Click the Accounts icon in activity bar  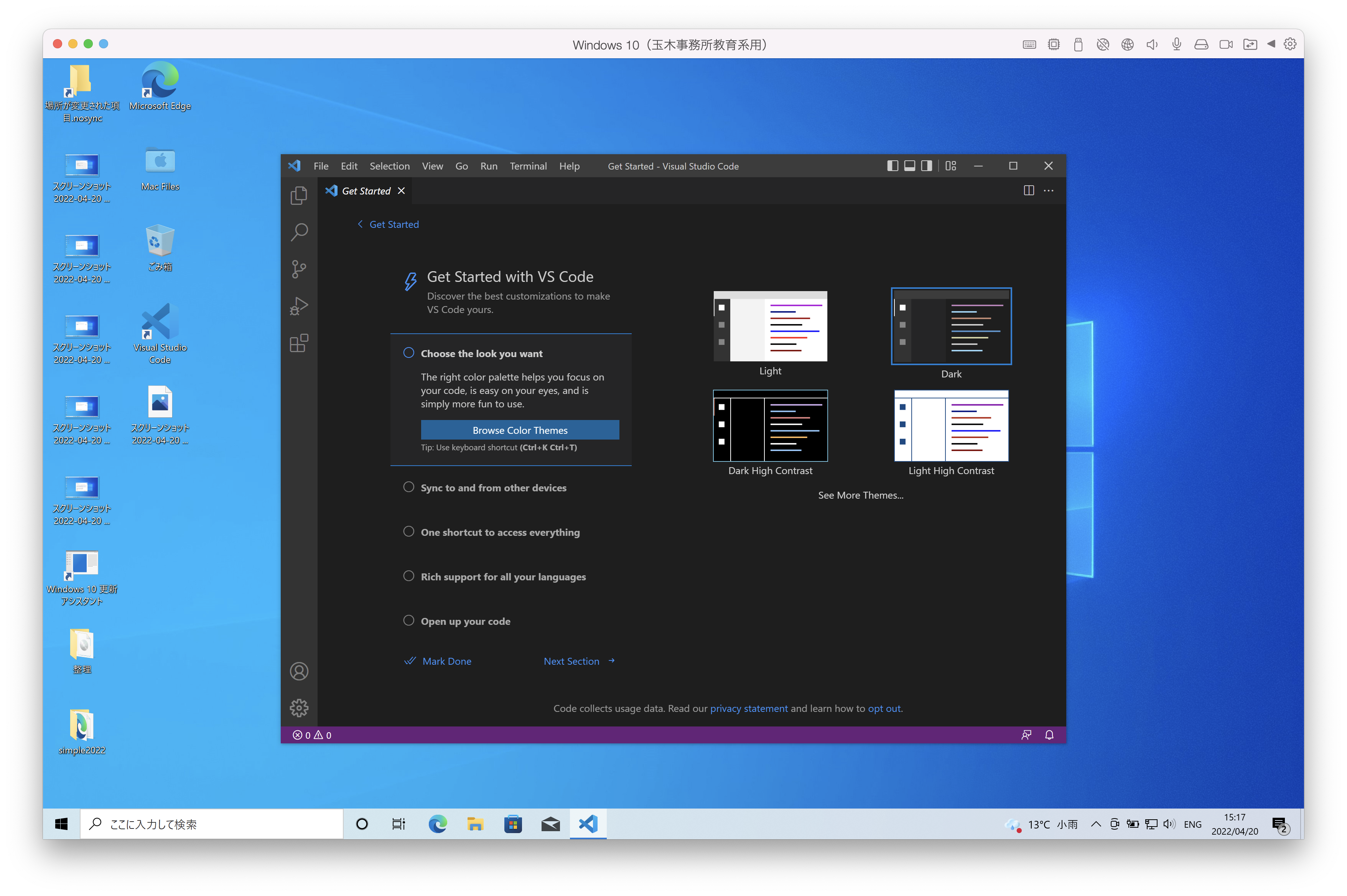299,671
